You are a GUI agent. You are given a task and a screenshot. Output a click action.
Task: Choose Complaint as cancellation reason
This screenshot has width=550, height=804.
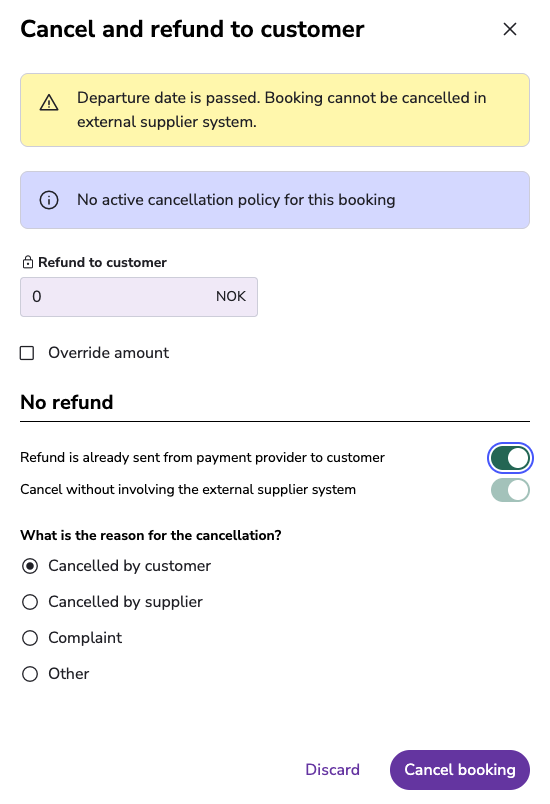[x=30, y=638]
